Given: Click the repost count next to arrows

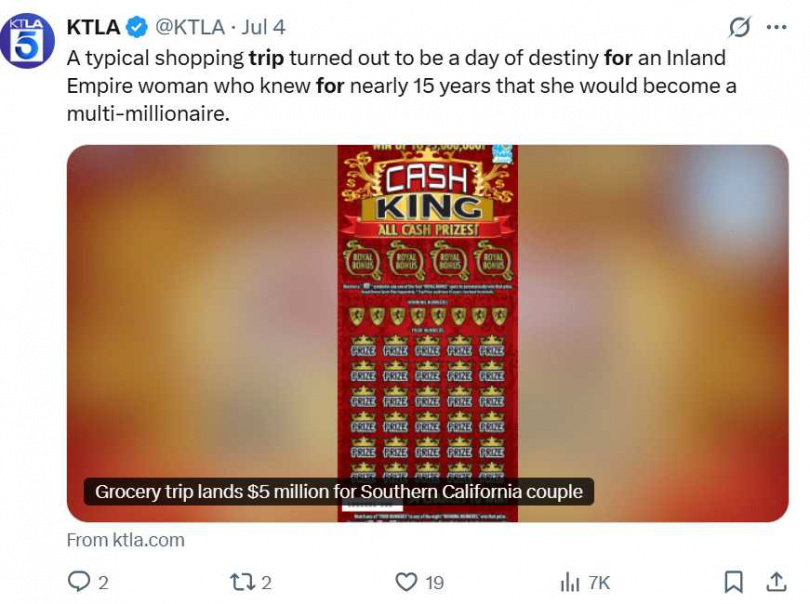Looking at the screenshot, I should 266,582.
